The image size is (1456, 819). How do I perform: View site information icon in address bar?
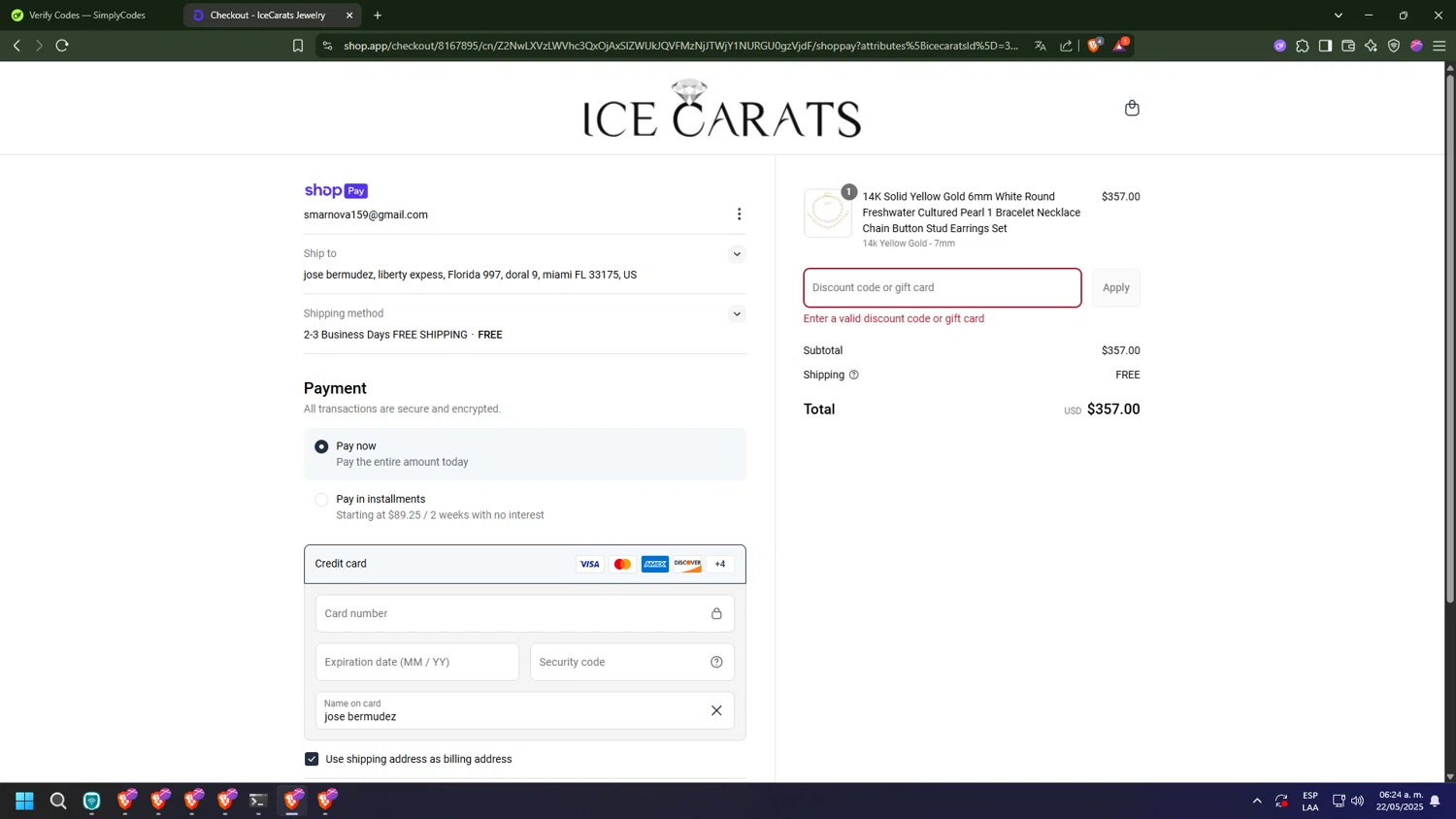pos(327,46)
